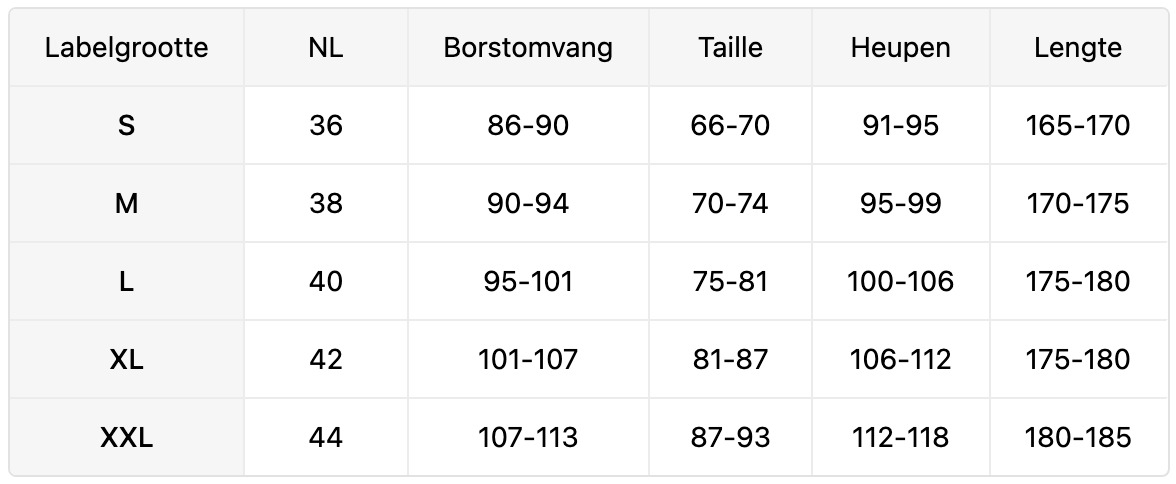Image resolution: width=1176 pixels, height=484 pixels.
Task: Select Heupen value 100-106
Action: (900, 282)
